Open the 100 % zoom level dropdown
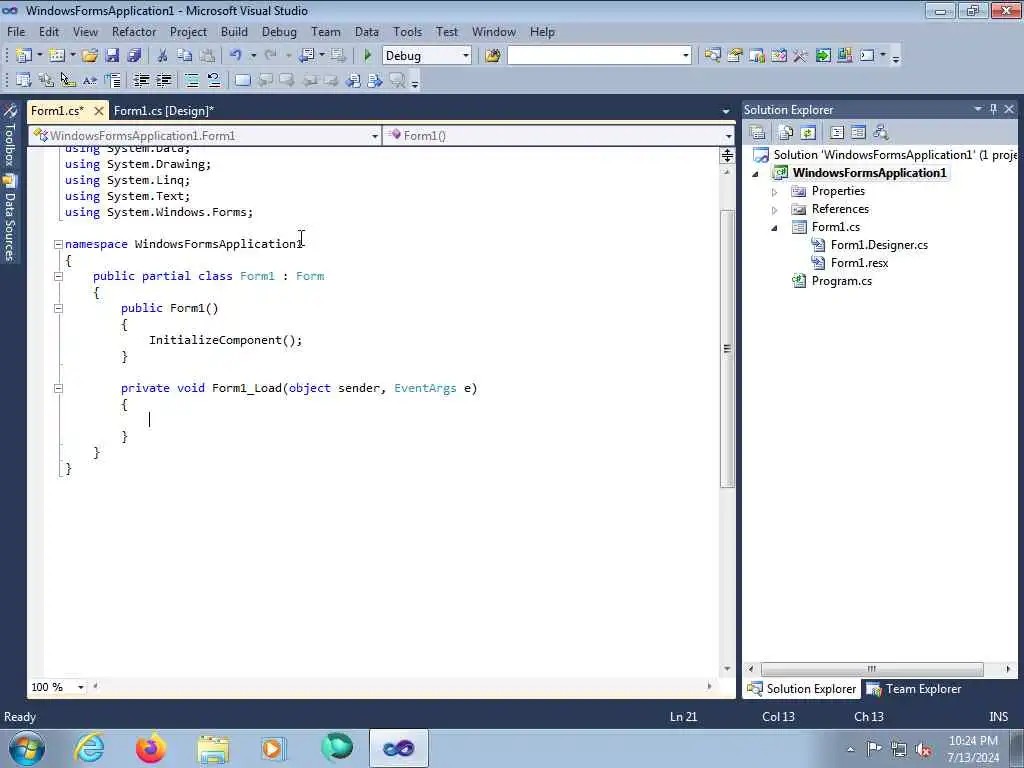The width and height of the screenshot is (1024, 768). tap(81, 687)
